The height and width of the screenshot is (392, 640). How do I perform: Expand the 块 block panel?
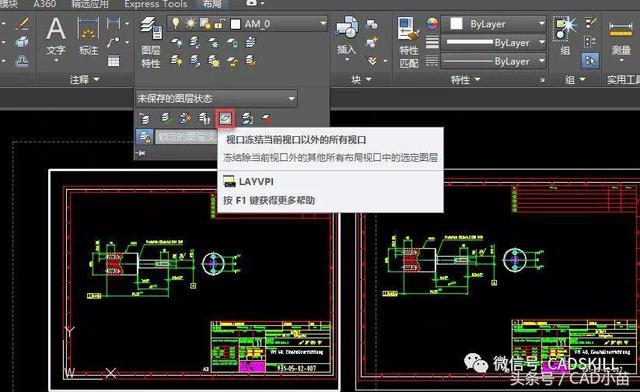pos(361,80)
